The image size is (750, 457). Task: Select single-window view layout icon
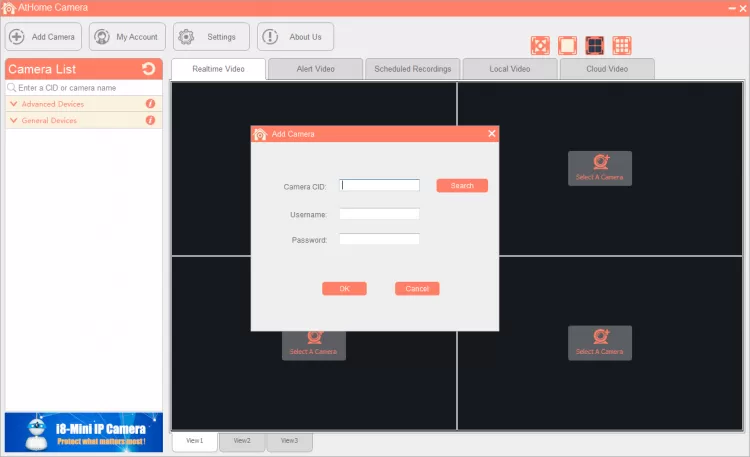coord(567,46)
